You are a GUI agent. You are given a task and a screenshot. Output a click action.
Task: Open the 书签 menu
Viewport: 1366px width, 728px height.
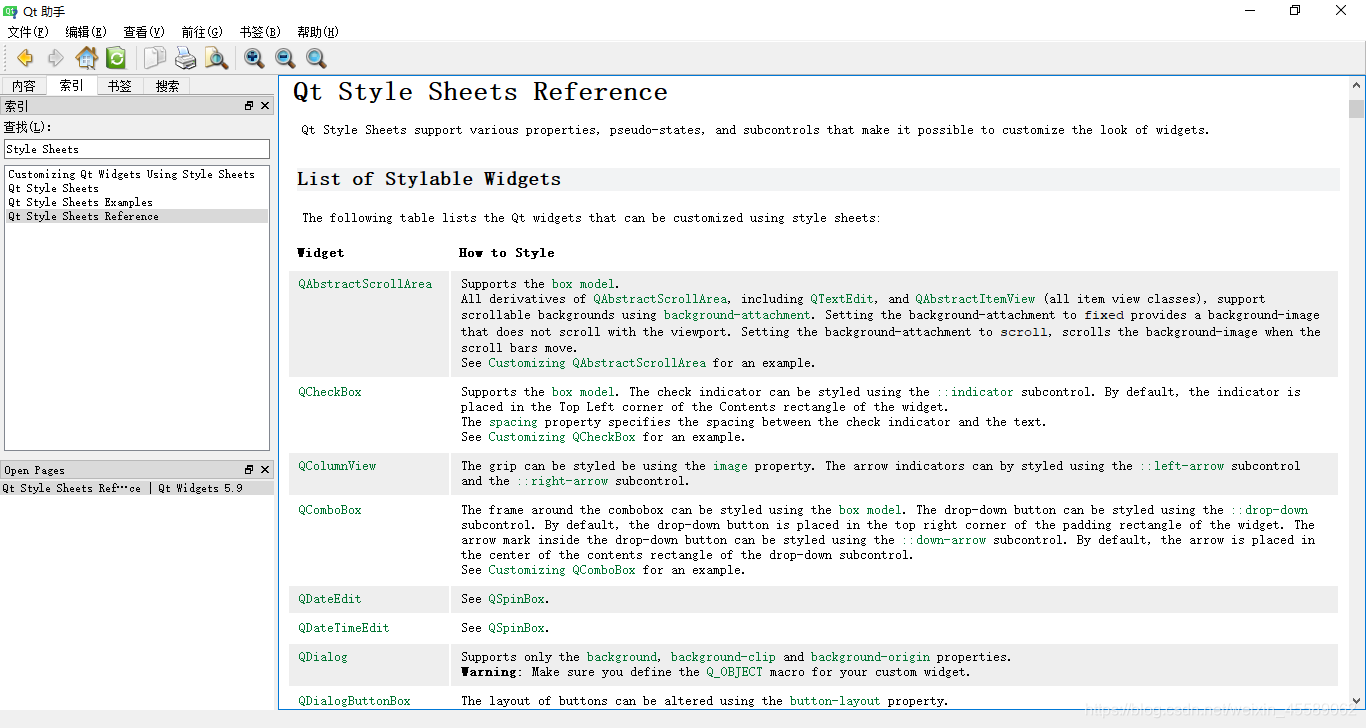pos(259,31)
